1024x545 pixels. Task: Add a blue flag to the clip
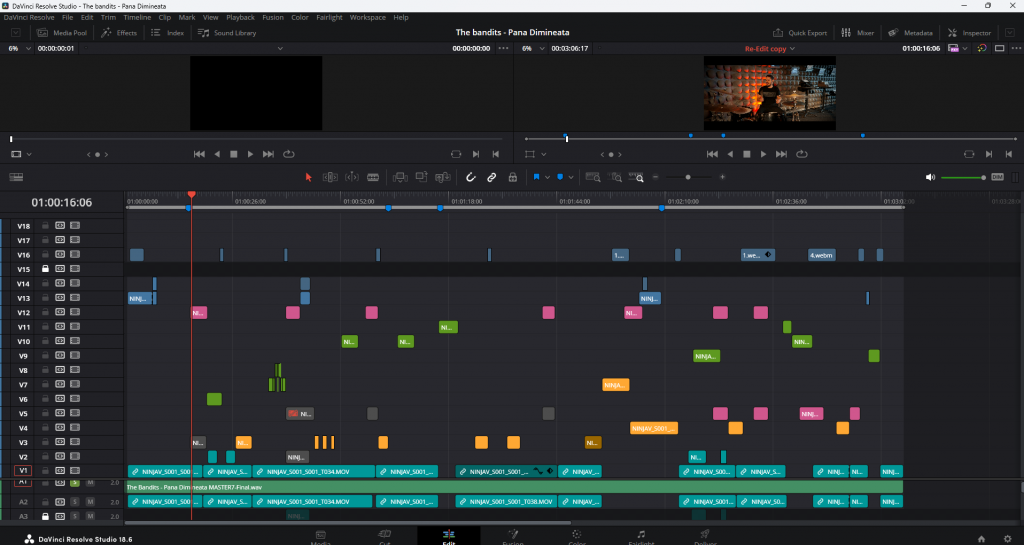coord(536,177)
